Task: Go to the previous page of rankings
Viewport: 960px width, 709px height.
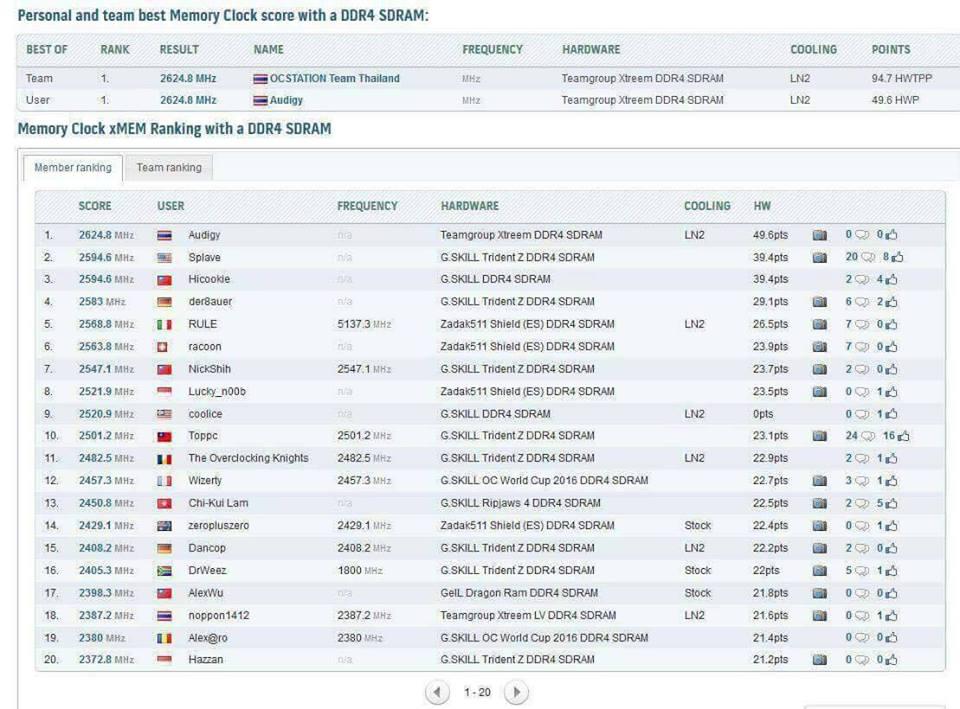Action: tap(437, 692)
